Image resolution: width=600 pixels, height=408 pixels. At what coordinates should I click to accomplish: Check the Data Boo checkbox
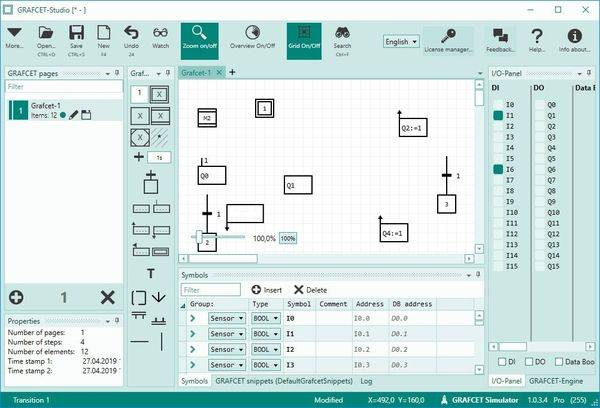(x=559, y=362)
